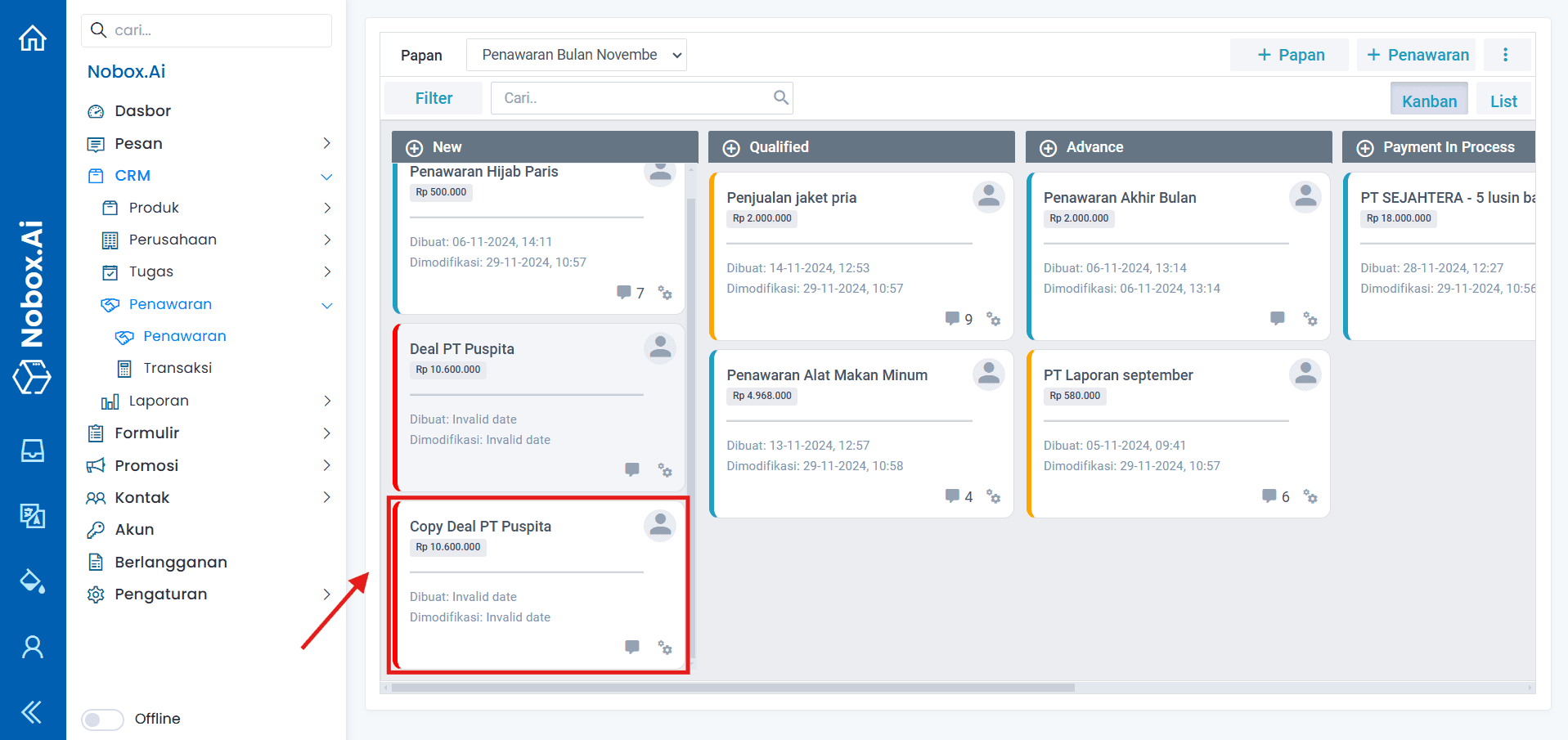Click the assignee avatar on Penawaran Akhir Bulan
This screenshot has height=740, width=1568.
[1305, 196]
